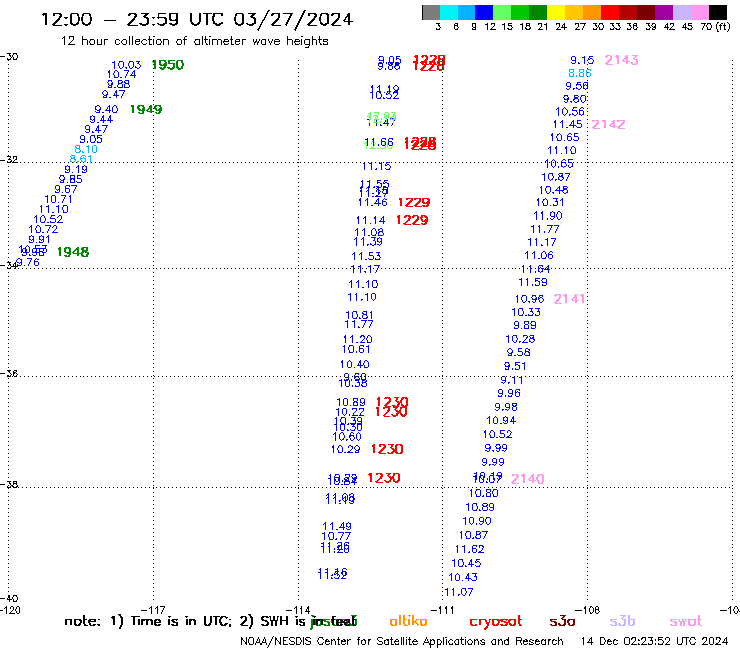
Task: Click the wave height '11.64'
Action: tap(535, 269)
